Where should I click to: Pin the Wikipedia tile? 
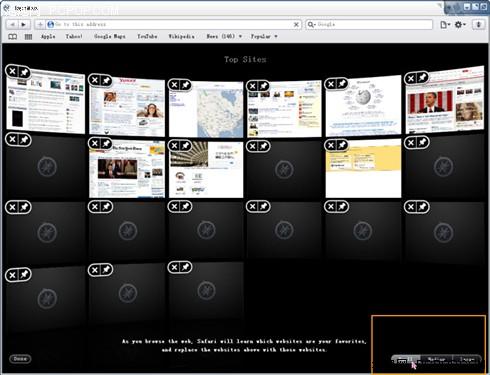pos(342,84)
